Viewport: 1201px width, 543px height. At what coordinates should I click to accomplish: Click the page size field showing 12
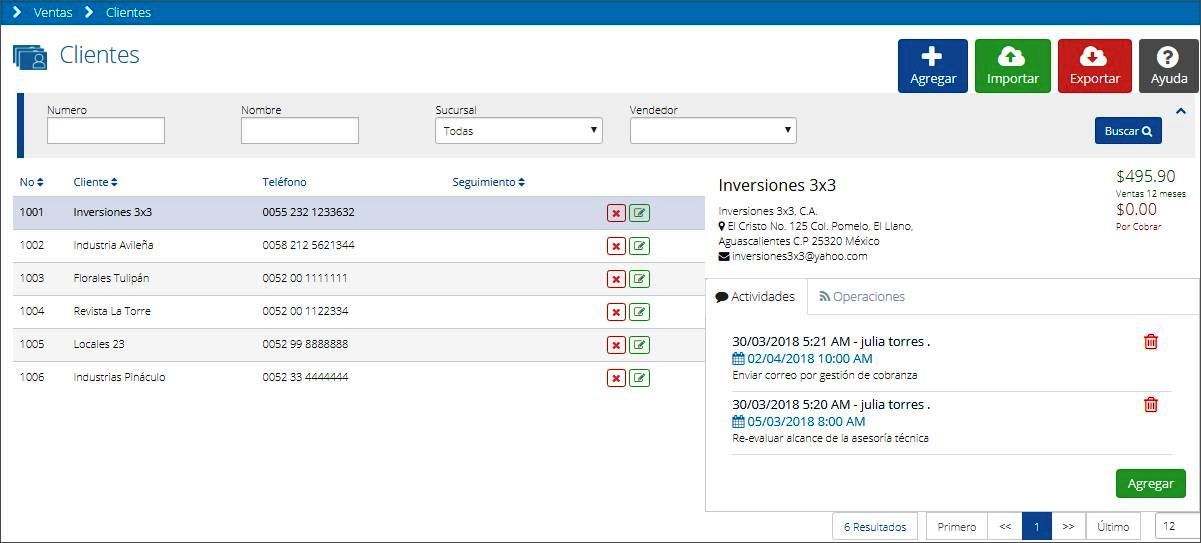[x=1176, y=526]
